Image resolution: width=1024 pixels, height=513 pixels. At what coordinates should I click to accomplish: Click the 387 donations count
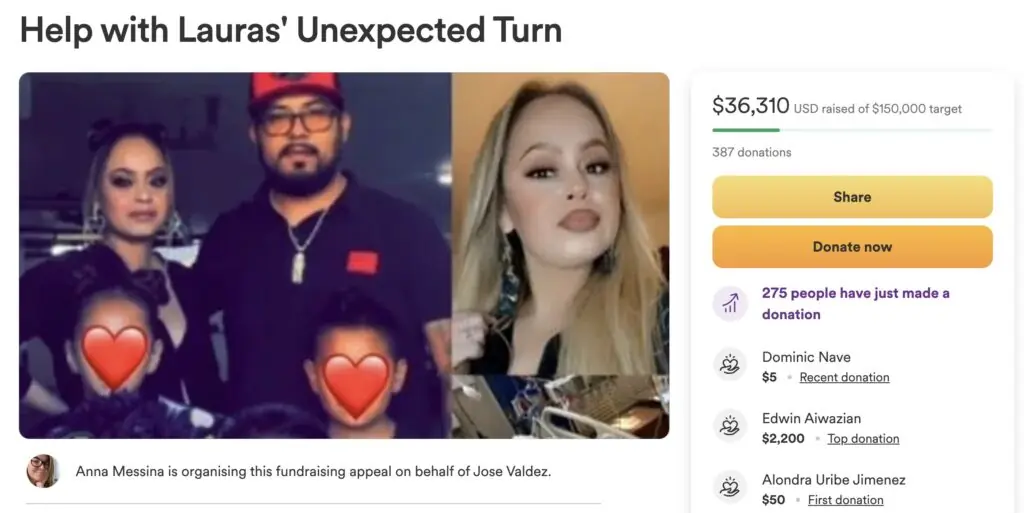(752, 152)
